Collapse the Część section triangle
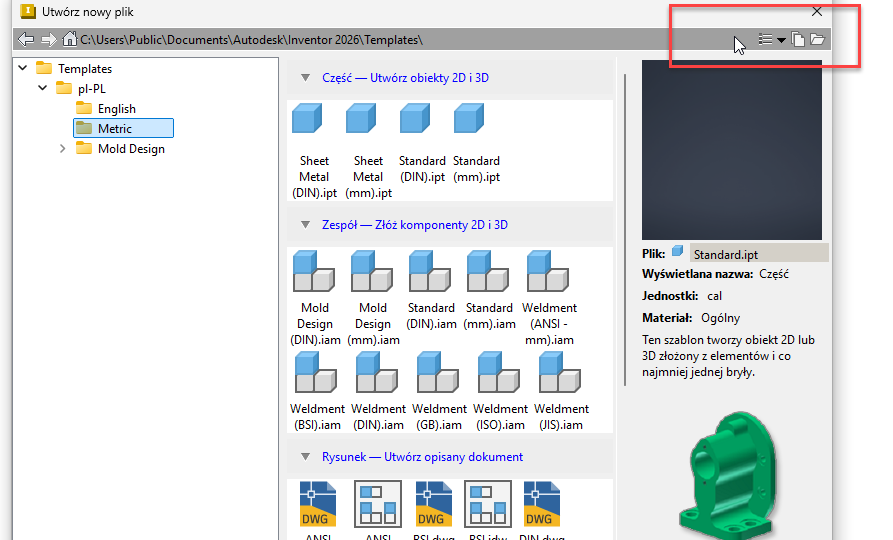This screenshot has width=893, height=540. pyautogui.click(x=305, y=77)
